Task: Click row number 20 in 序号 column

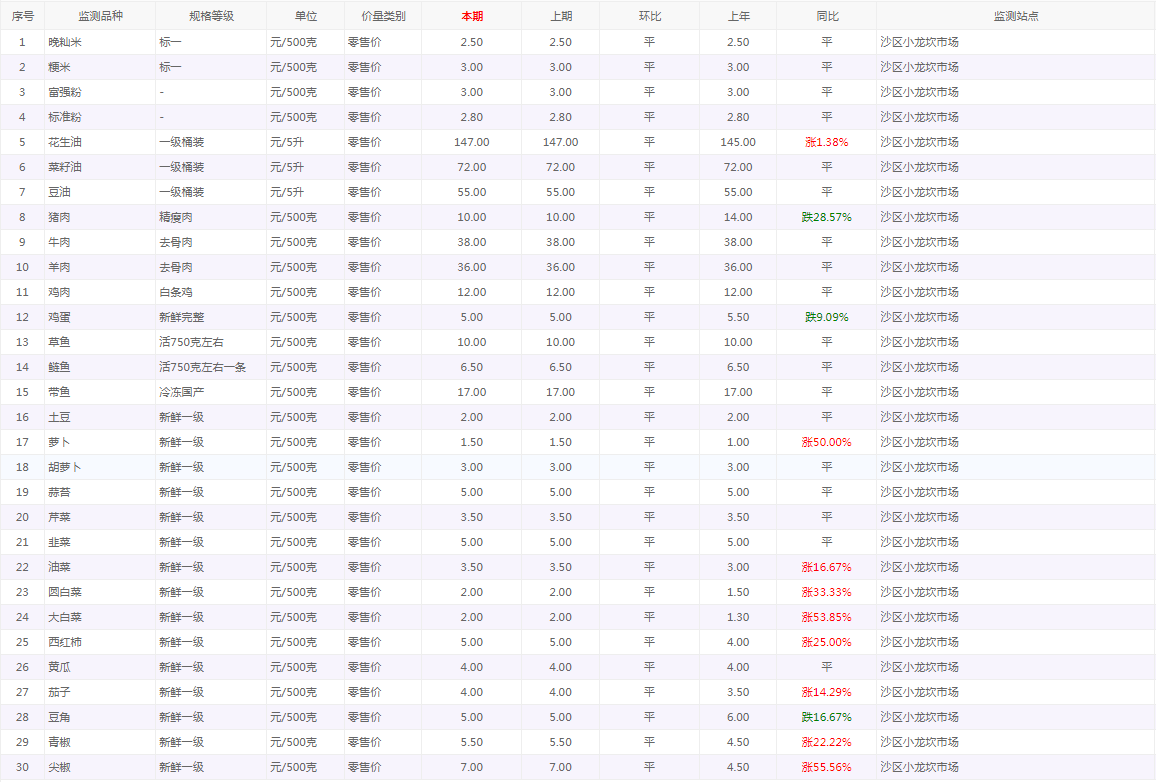Action: click(x=22, y=517)
